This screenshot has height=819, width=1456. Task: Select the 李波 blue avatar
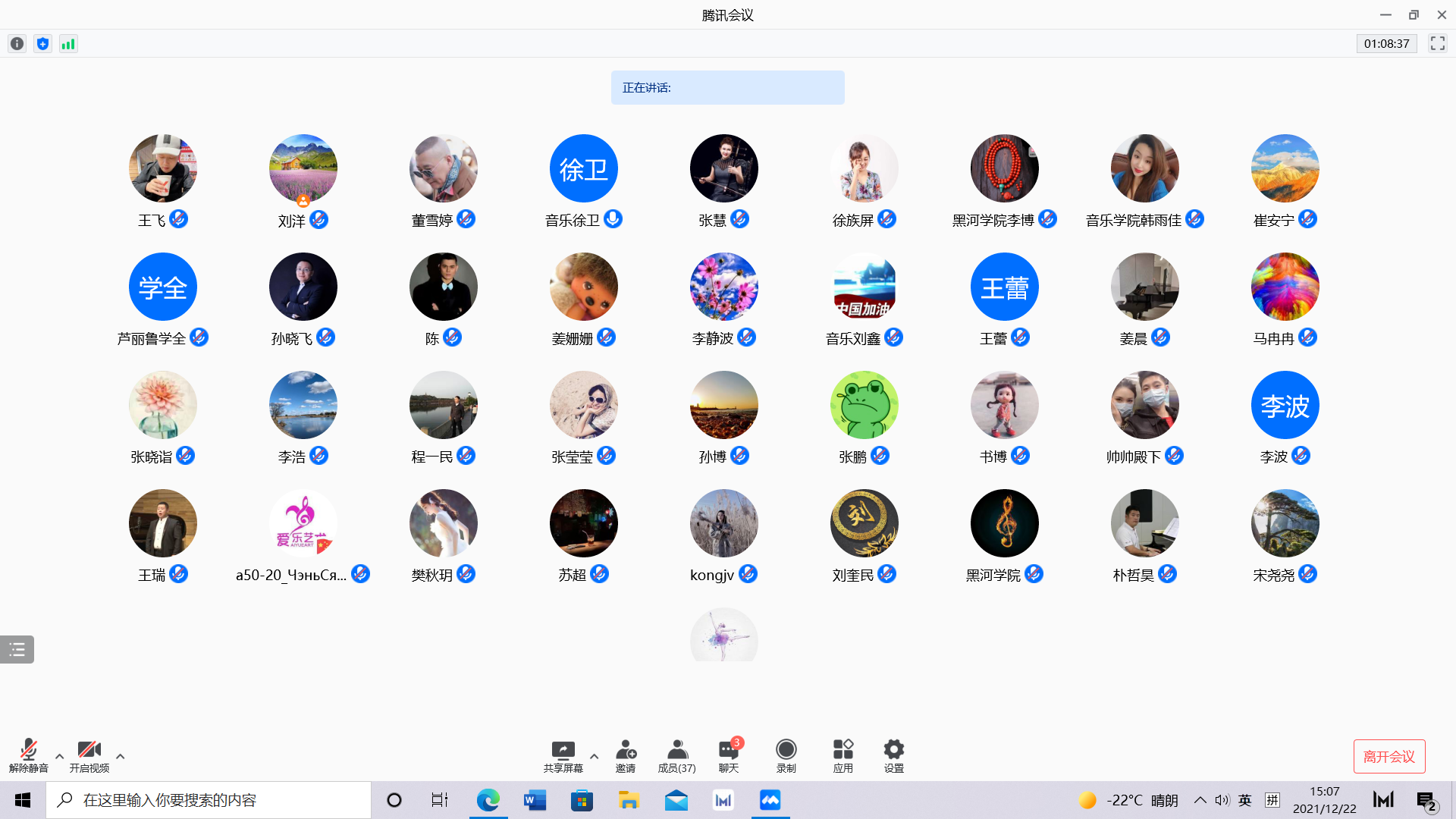[x=1285, y=405]
